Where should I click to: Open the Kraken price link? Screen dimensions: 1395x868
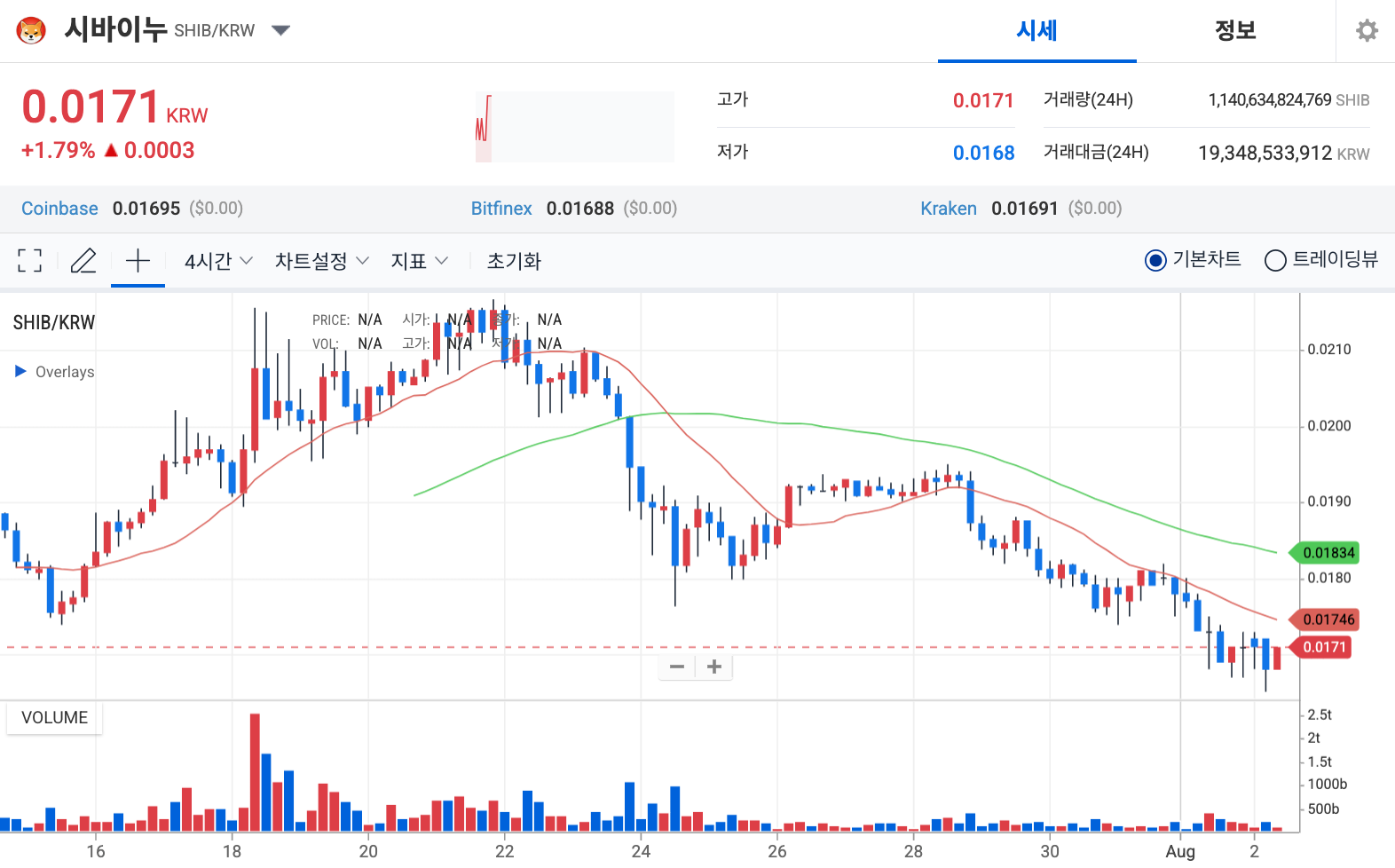click(949, 209)
